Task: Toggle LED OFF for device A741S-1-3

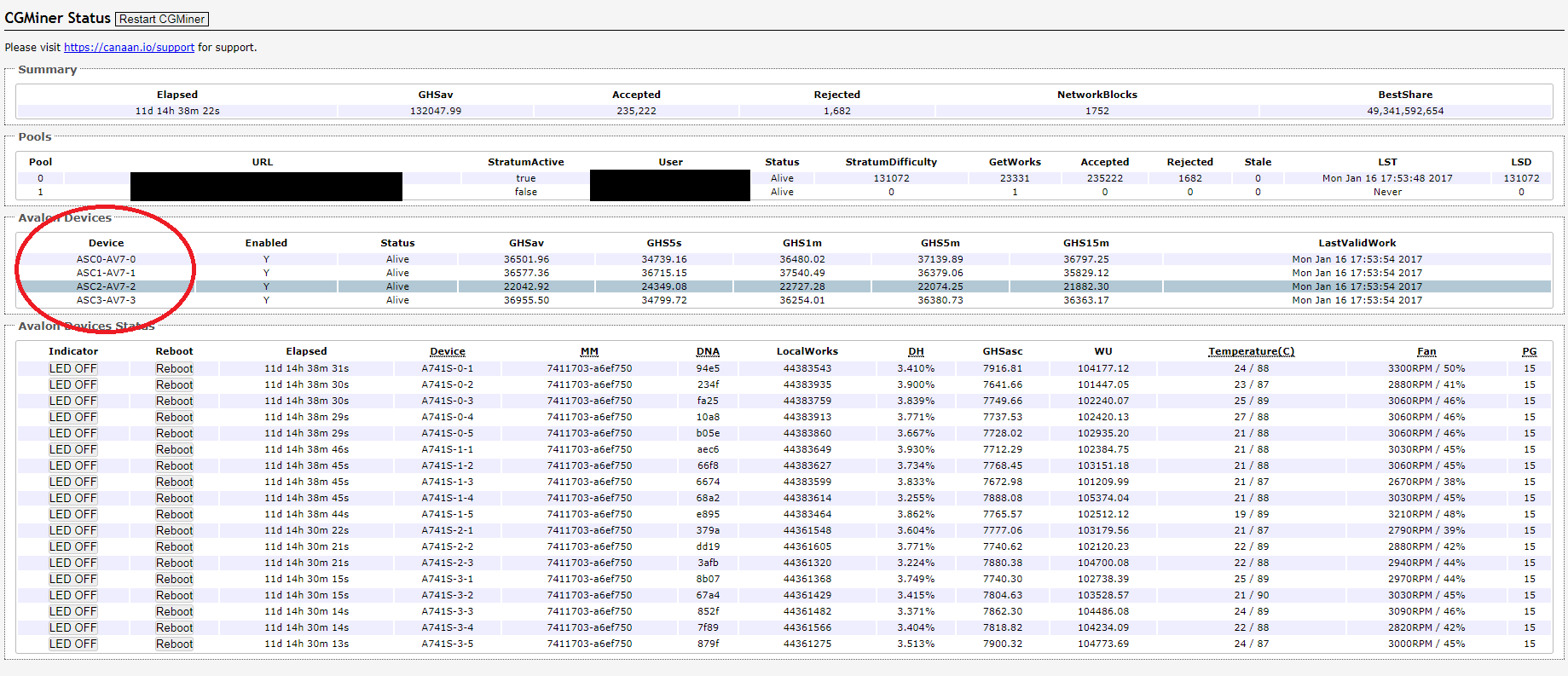Action: pyautogui.click(x=72, y=482)
